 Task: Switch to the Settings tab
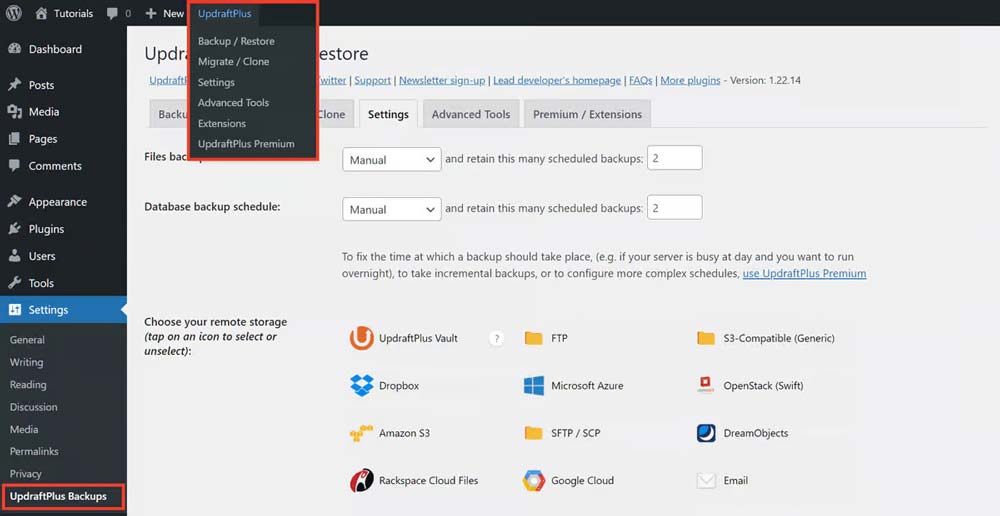click(388, 114)
